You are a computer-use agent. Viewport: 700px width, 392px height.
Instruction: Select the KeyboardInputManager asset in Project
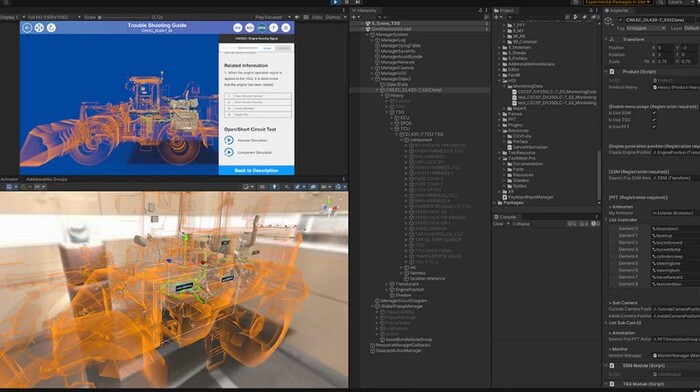(x=528, y=197)
